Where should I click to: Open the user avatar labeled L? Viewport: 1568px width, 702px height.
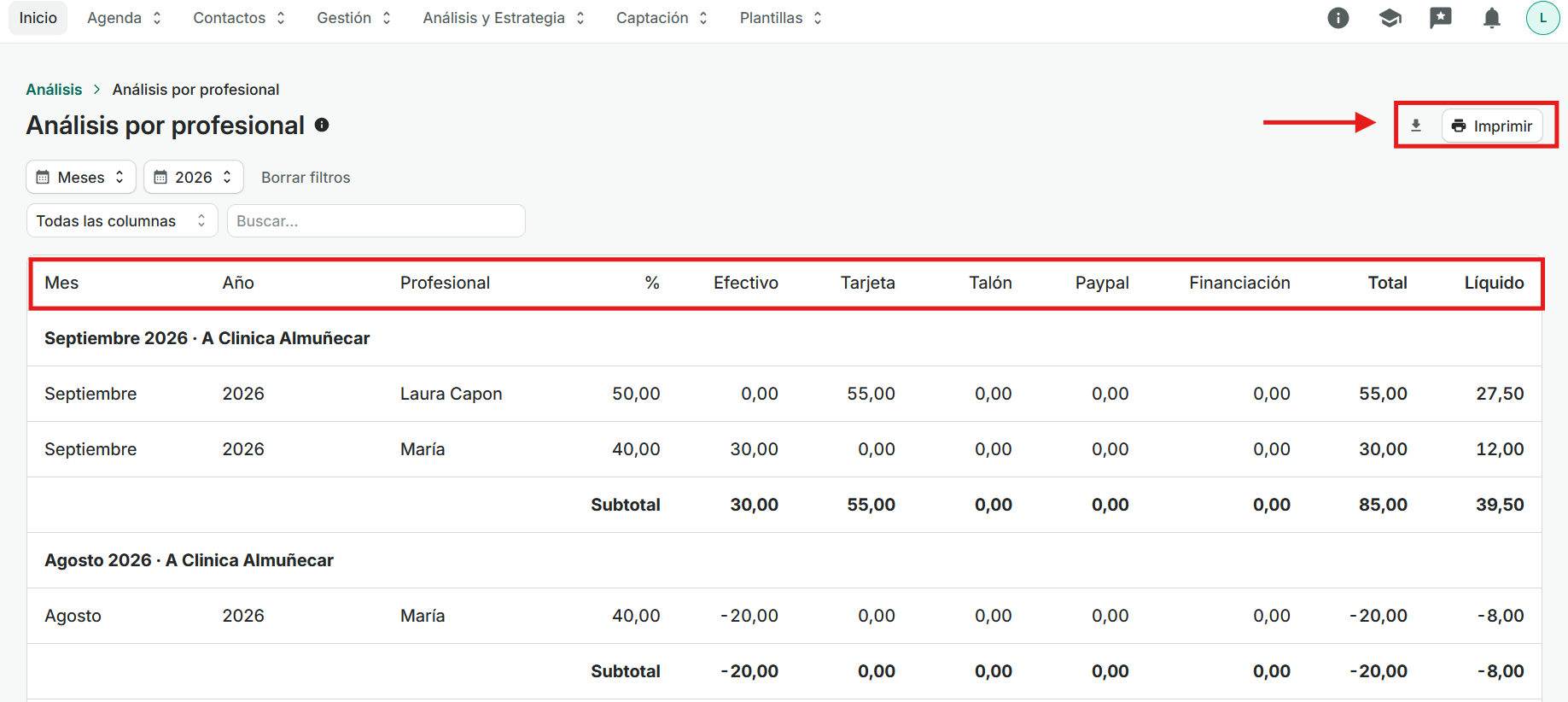click(x=1542, y=18)
